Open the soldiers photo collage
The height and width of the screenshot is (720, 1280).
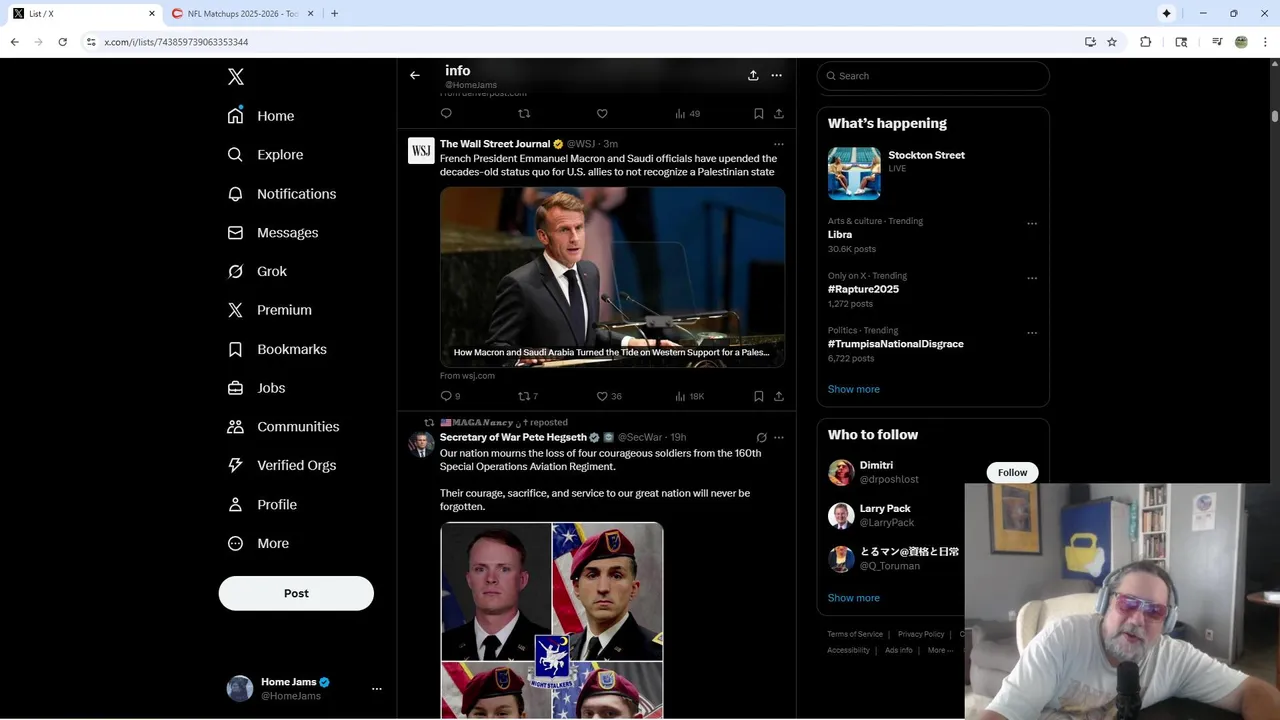[x=552, y=620]
